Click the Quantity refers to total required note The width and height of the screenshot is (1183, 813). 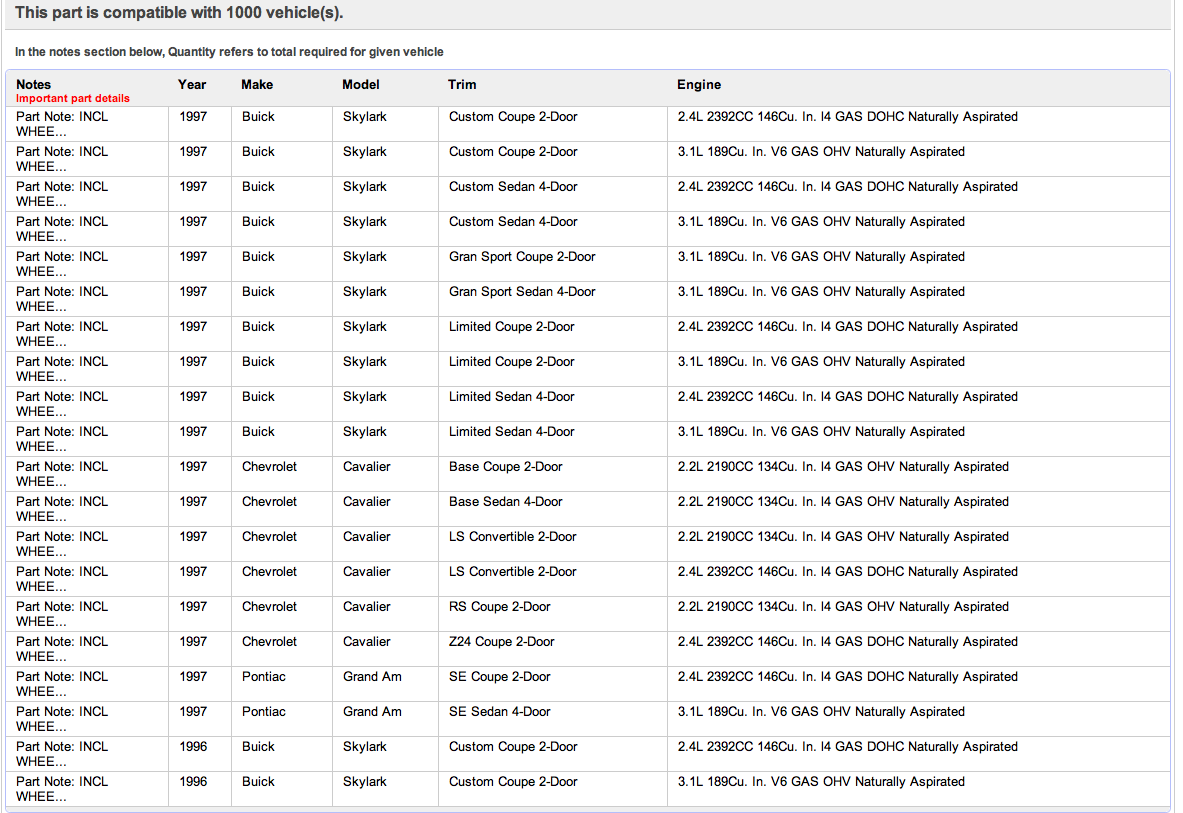point(229,51)
